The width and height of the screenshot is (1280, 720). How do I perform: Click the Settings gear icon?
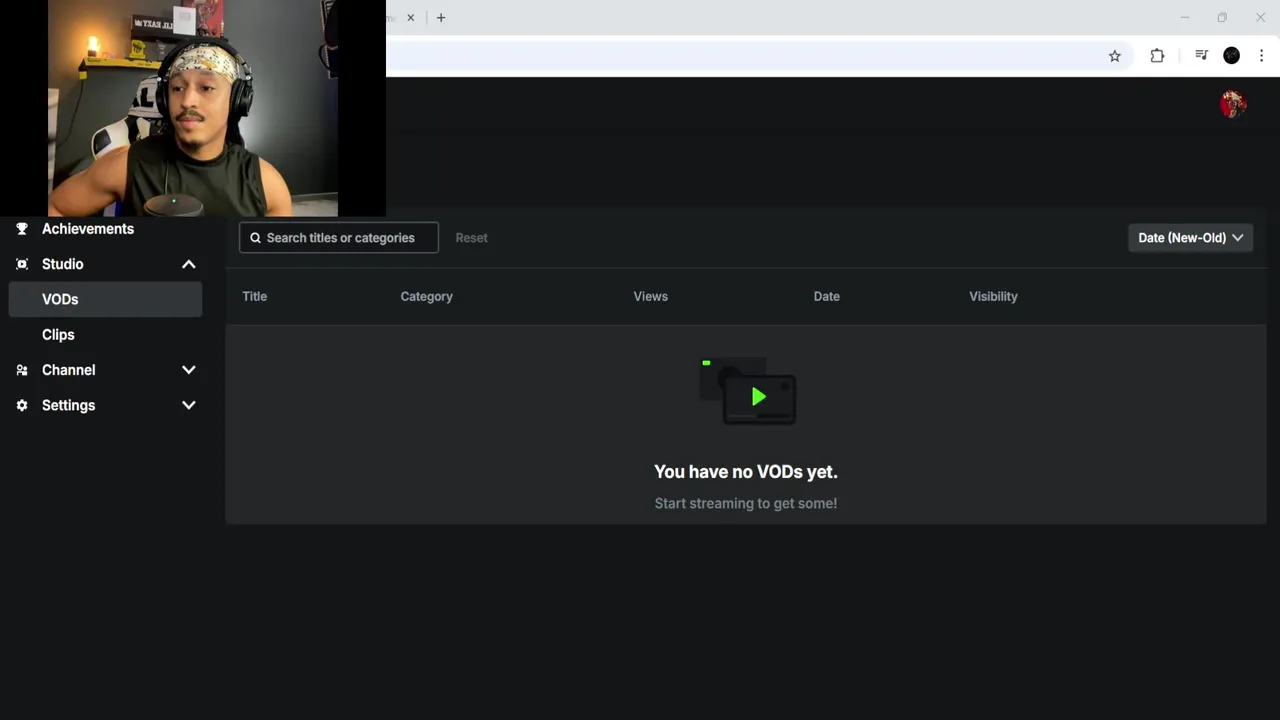click(22, 405)
